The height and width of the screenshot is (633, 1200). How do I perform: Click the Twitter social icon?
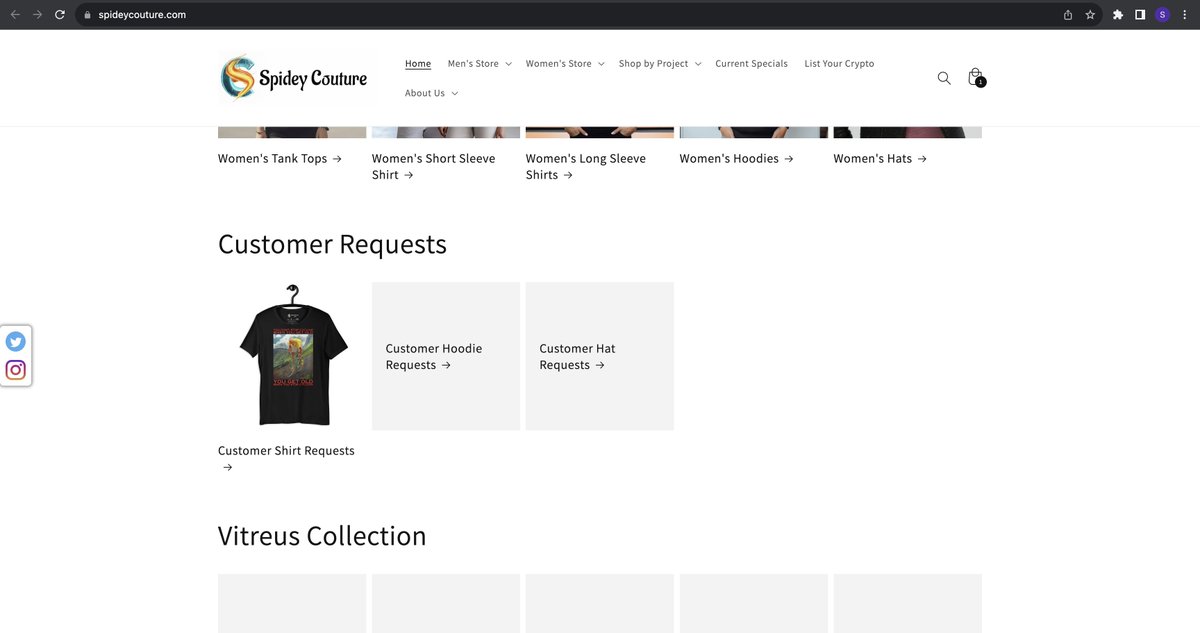tap(15, 341)
